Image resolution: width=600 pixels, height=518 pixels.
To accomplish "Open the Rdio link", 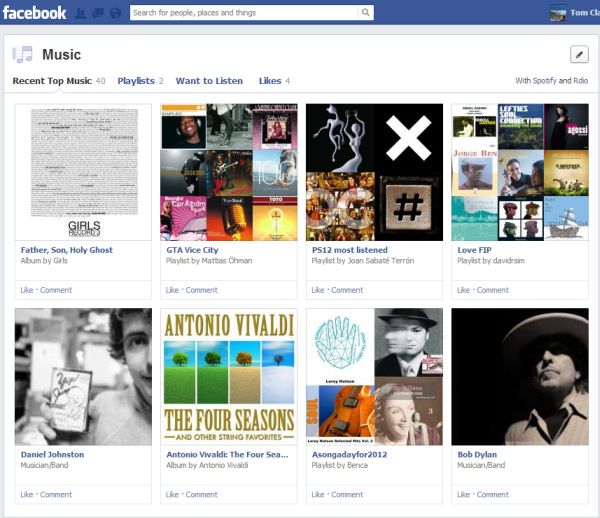I will pyautogui.click(x=580, y=80).
